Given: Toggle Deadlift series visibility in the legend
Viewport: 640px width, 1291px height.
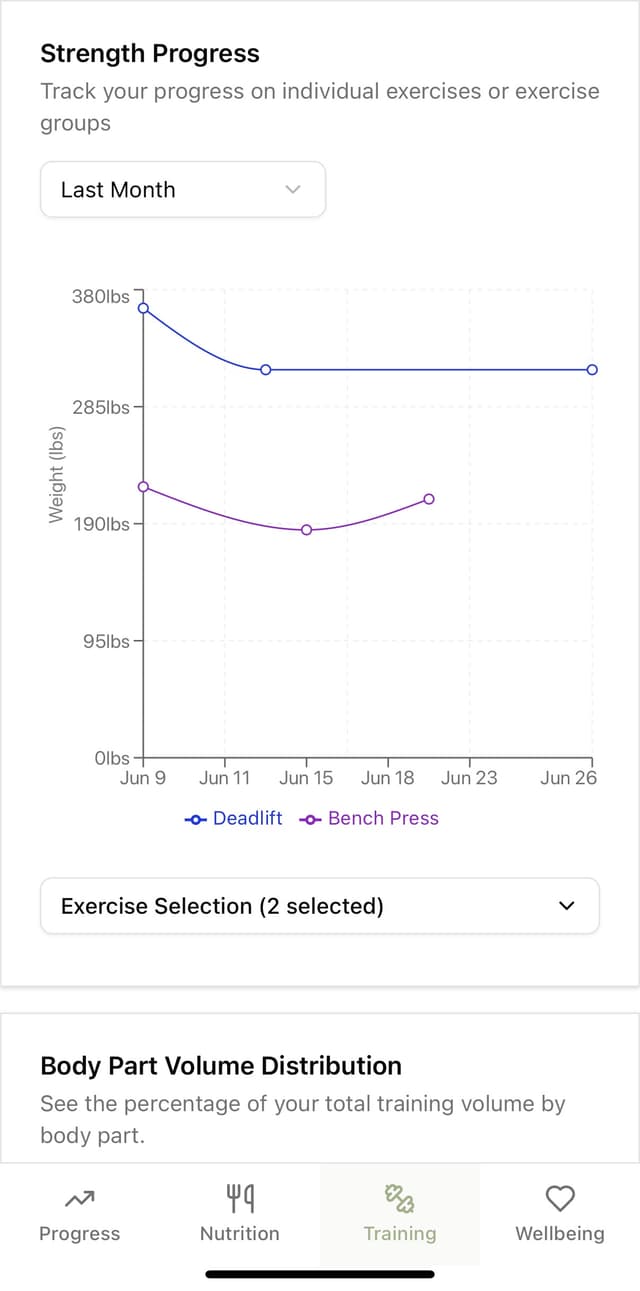Looking at the screenshot, I should pos(232,818).
